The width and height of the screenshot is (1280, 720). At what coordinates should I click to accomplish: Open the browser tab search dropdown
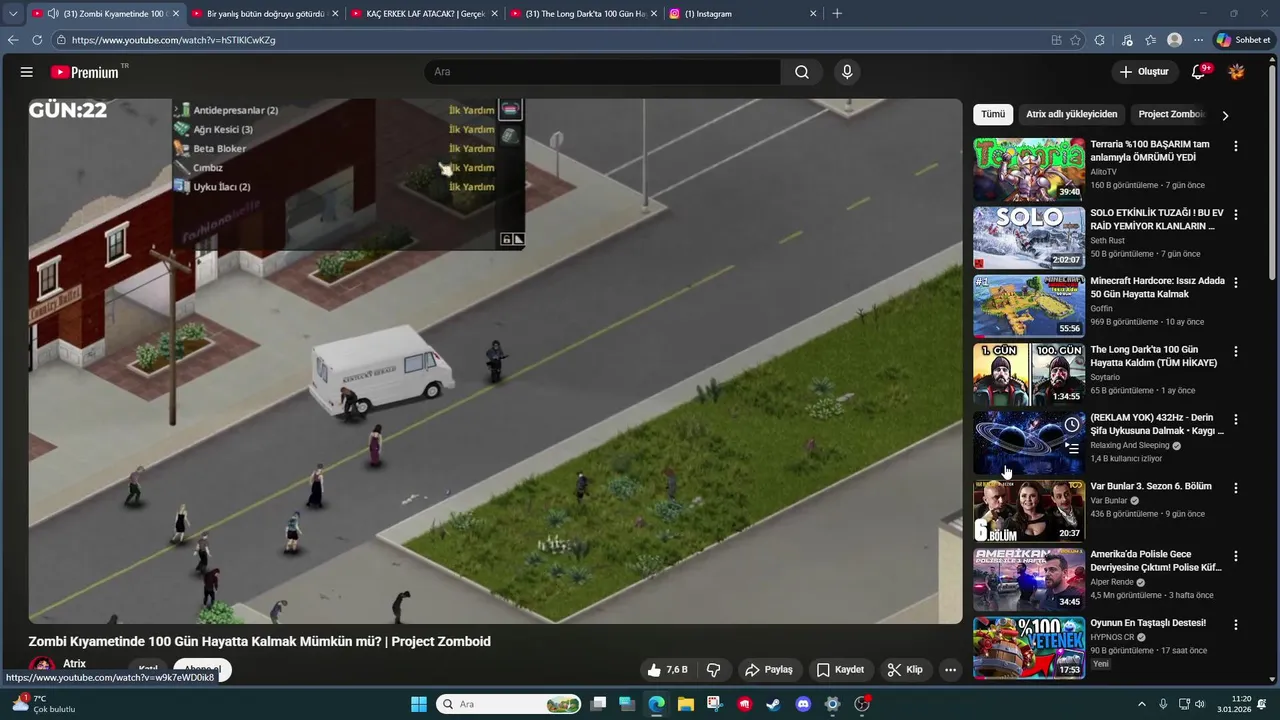13,14
